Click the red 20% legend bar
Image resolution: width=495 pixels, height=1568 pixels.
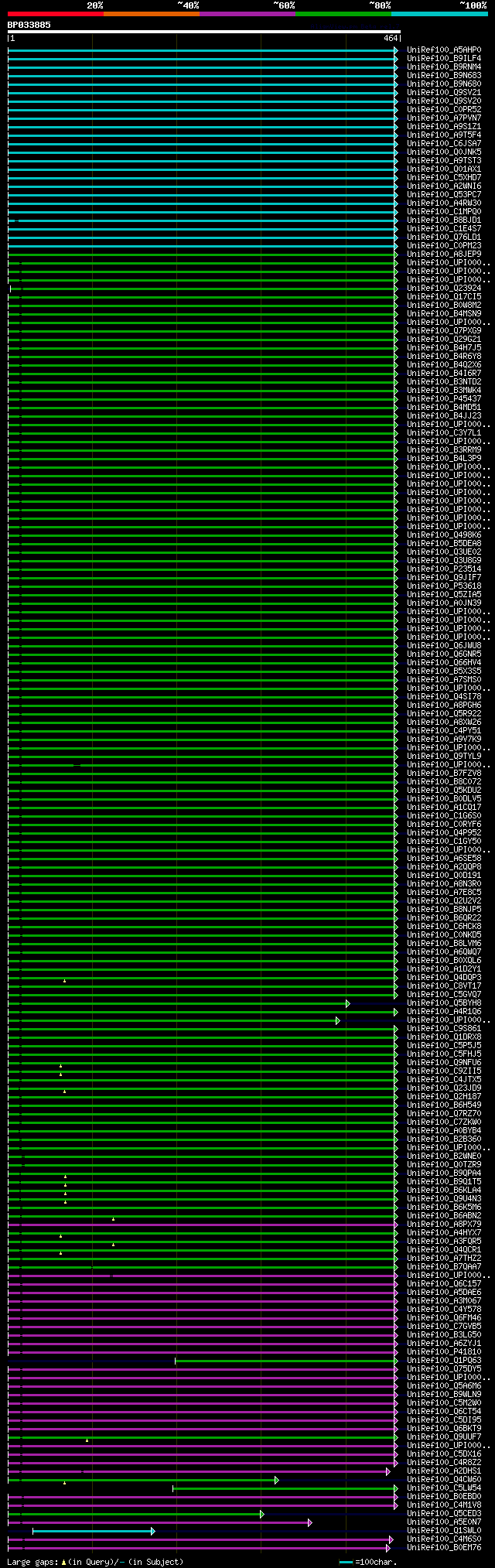point(56,14)
